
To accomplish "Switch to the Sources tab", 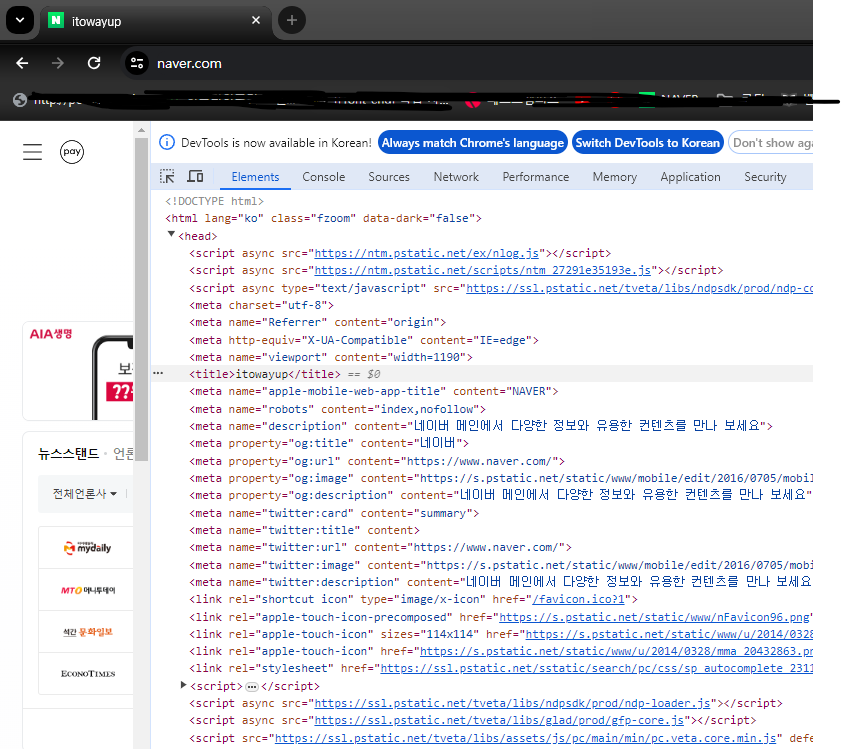I will point(389,177).
